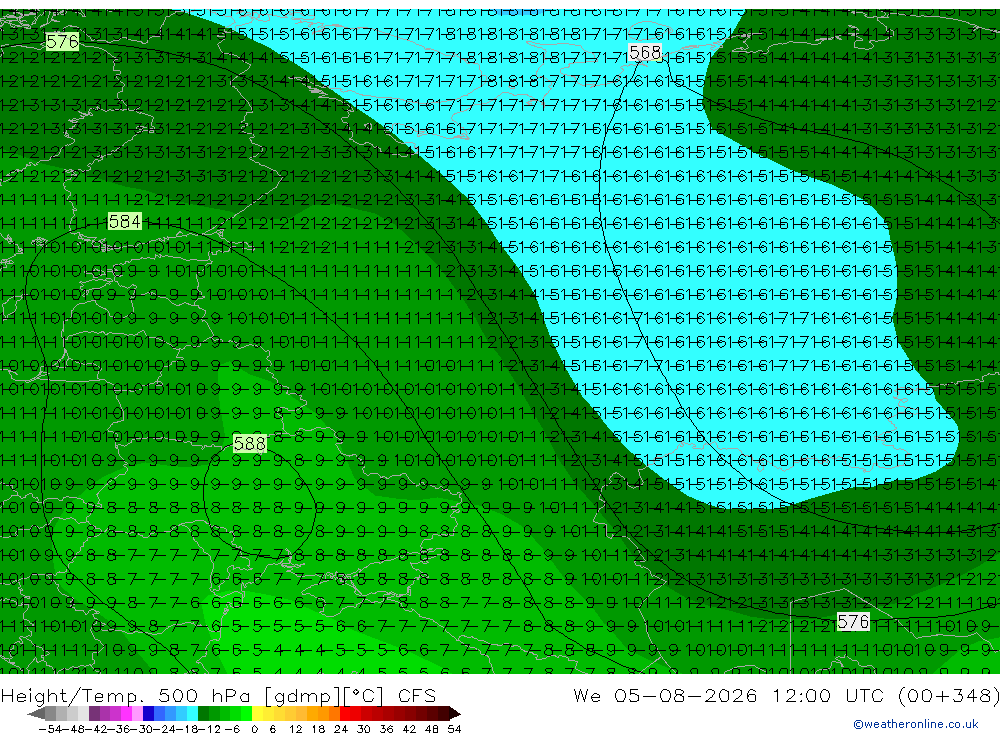Click the 584 height contour label

[x=124, y=221]
